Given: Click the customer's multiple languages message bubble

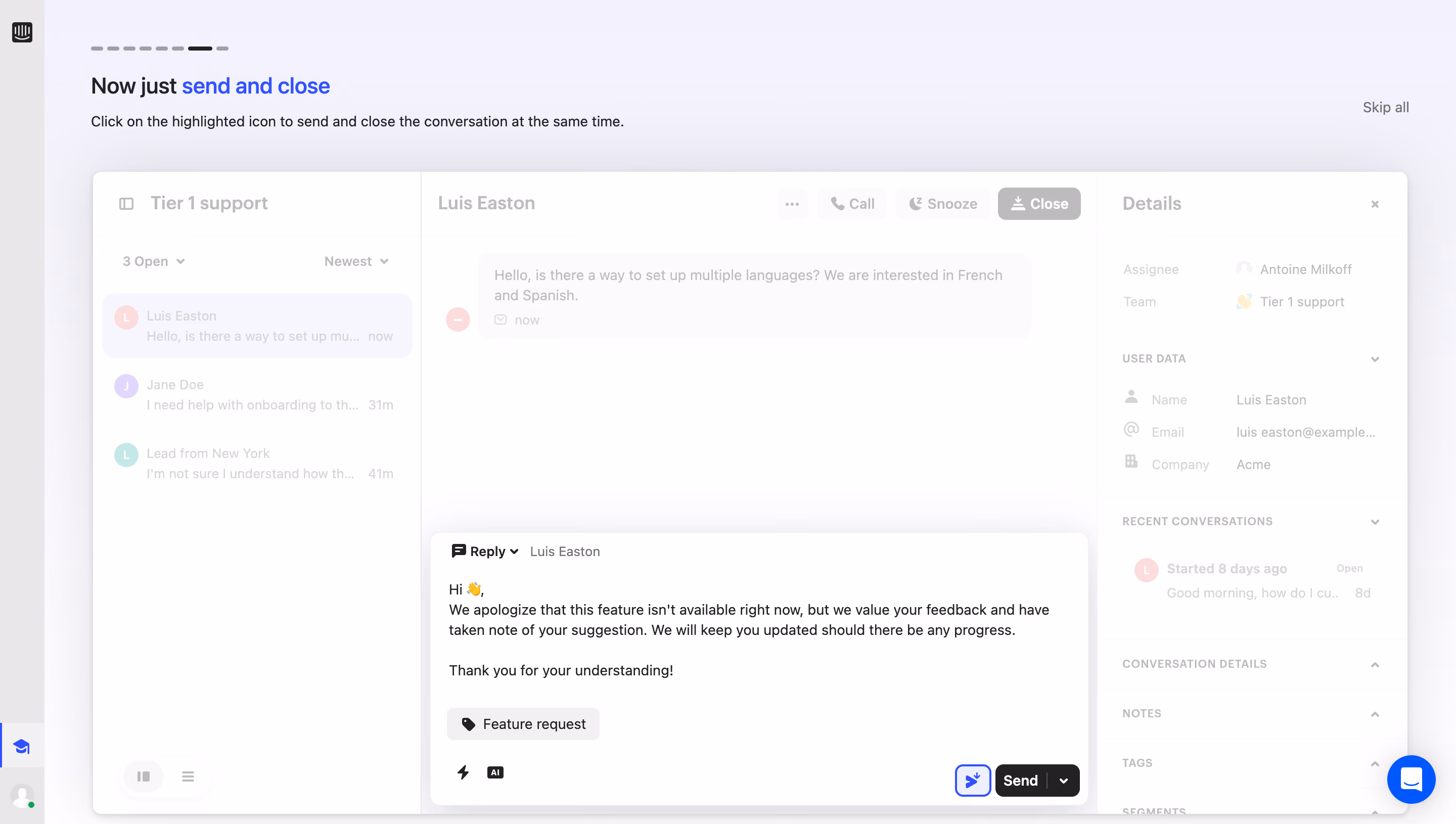Looking at the screenshot, I should [x=755, y=295].
